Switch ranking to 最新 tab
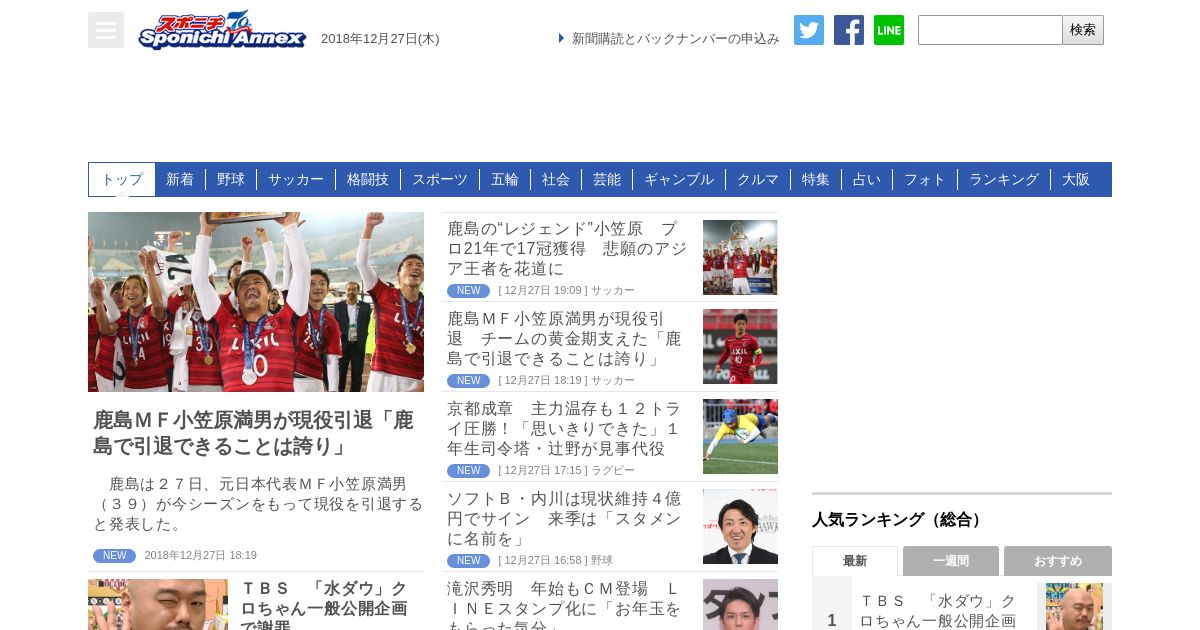 click(855, 561)
